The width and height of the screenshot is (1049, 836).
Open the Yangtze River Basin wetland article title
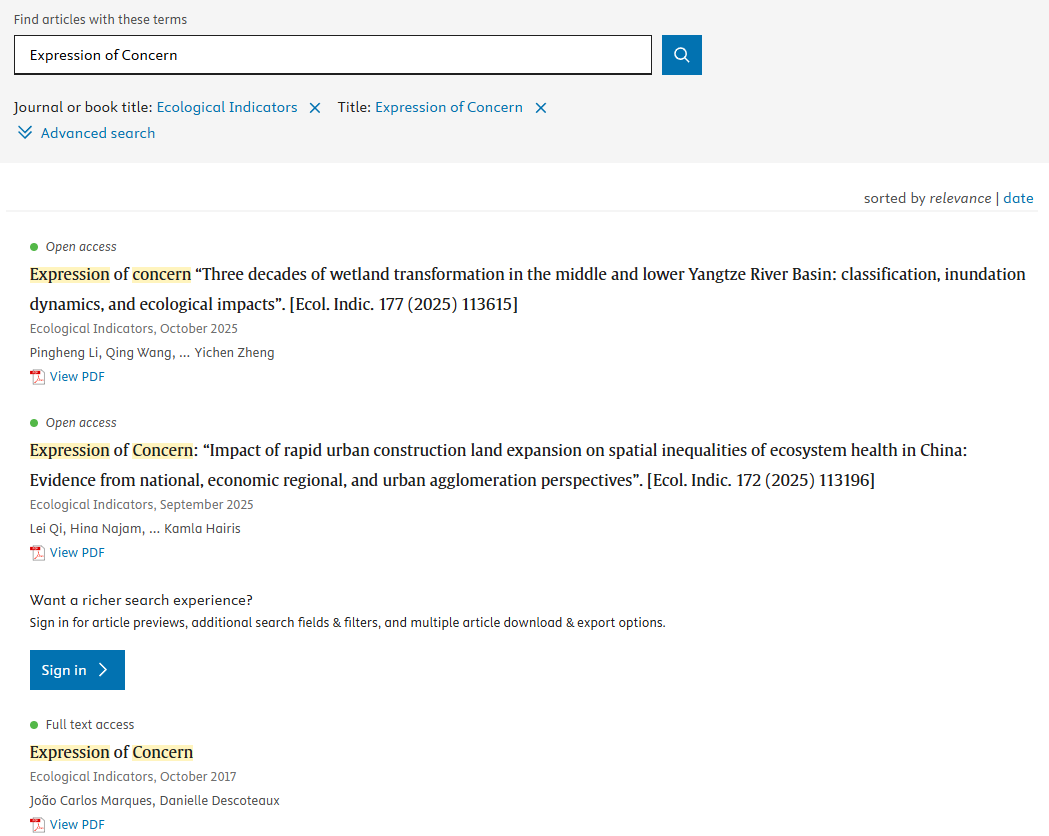(527, 275)
